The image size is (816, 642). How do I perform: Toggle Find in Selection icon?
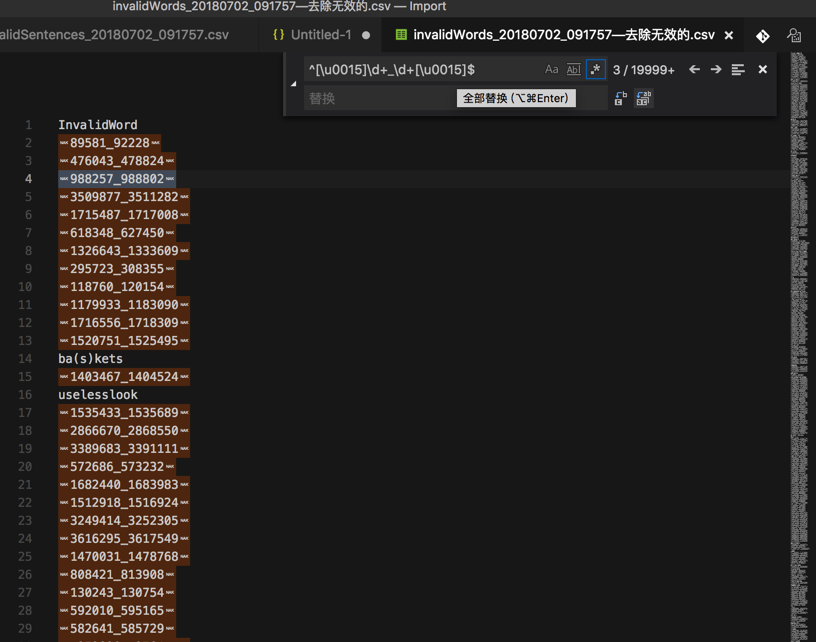click(738, 69)
